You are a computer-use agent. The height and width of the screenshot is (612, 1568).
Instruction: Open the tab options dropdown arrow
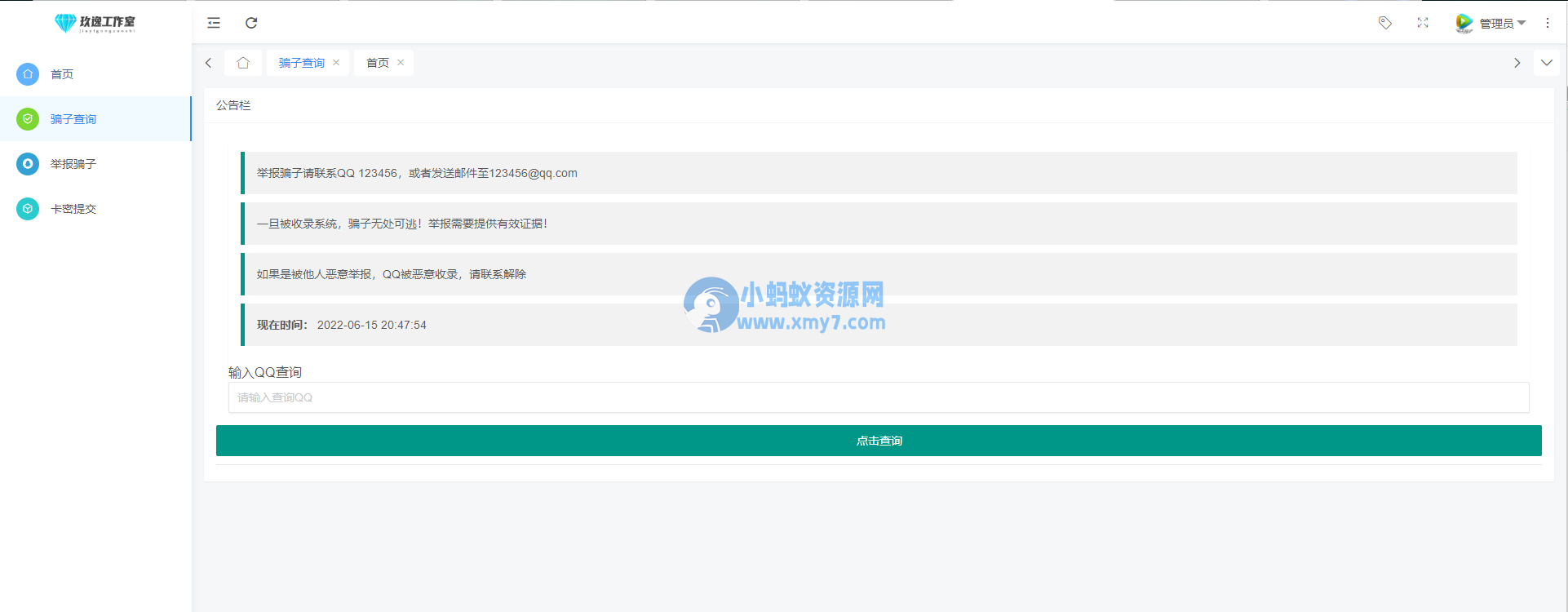point(1547,63)
